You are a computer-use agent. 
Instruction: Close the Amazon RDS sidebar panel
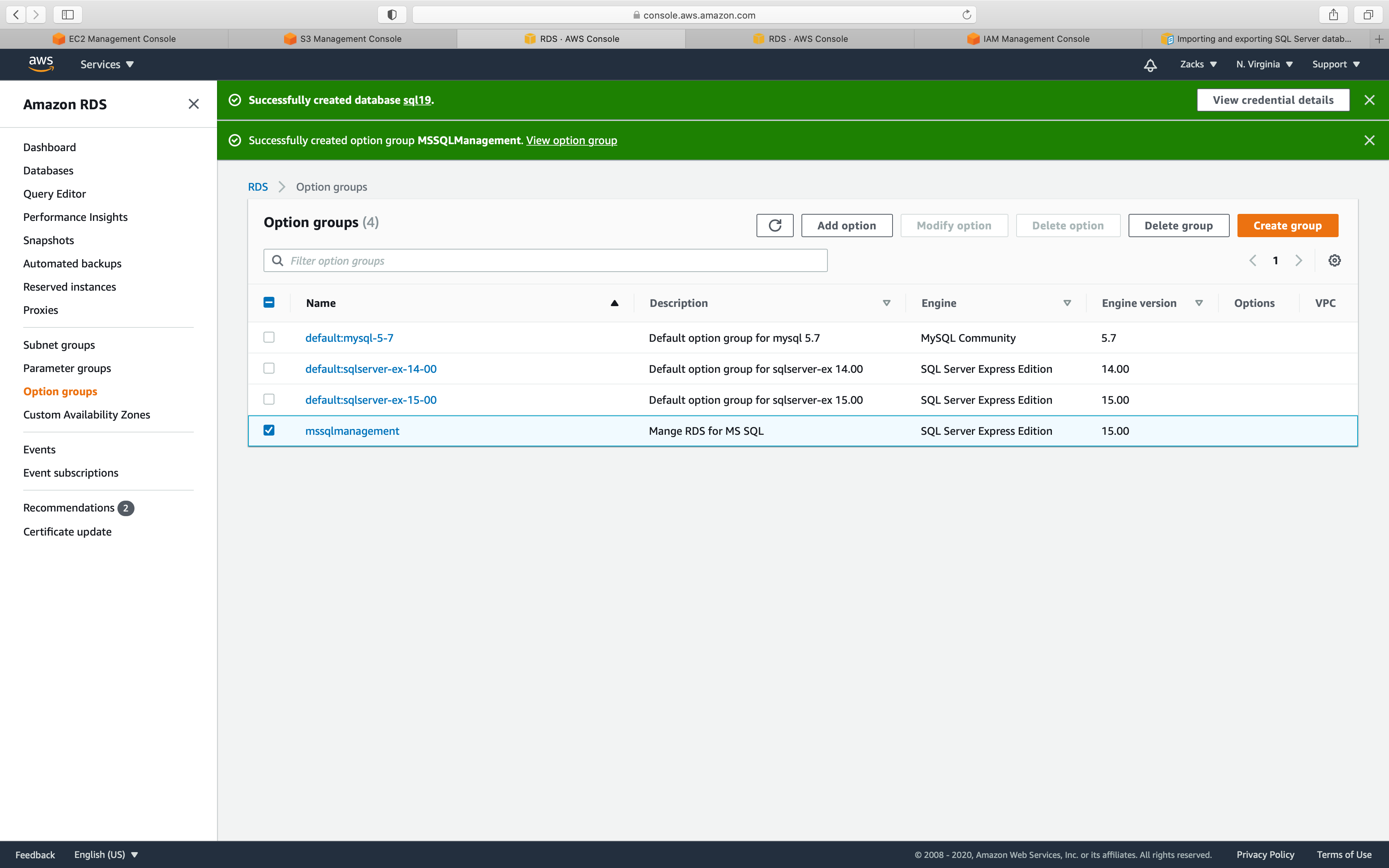coord(193,105)
